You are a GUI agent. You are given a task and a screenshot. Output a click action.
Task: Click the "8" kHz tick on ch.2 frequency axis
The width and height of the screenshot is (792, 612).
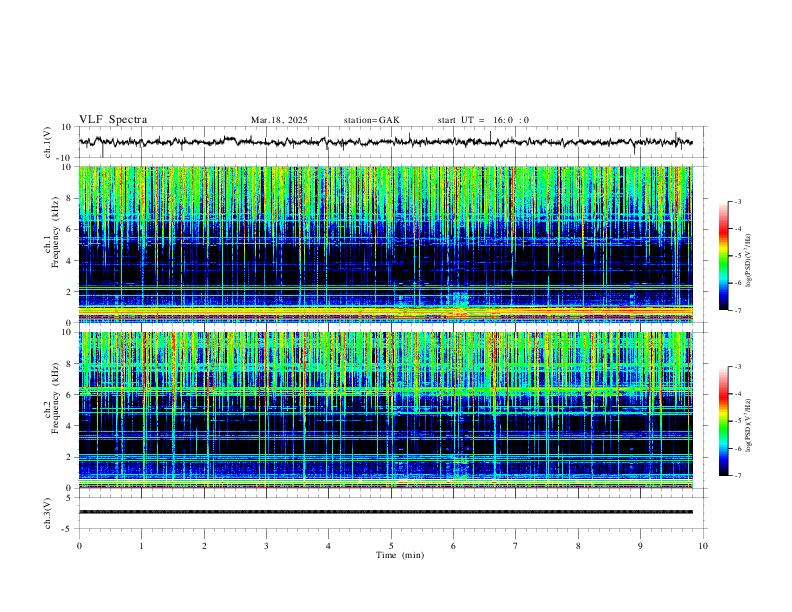tap(70, 364)
